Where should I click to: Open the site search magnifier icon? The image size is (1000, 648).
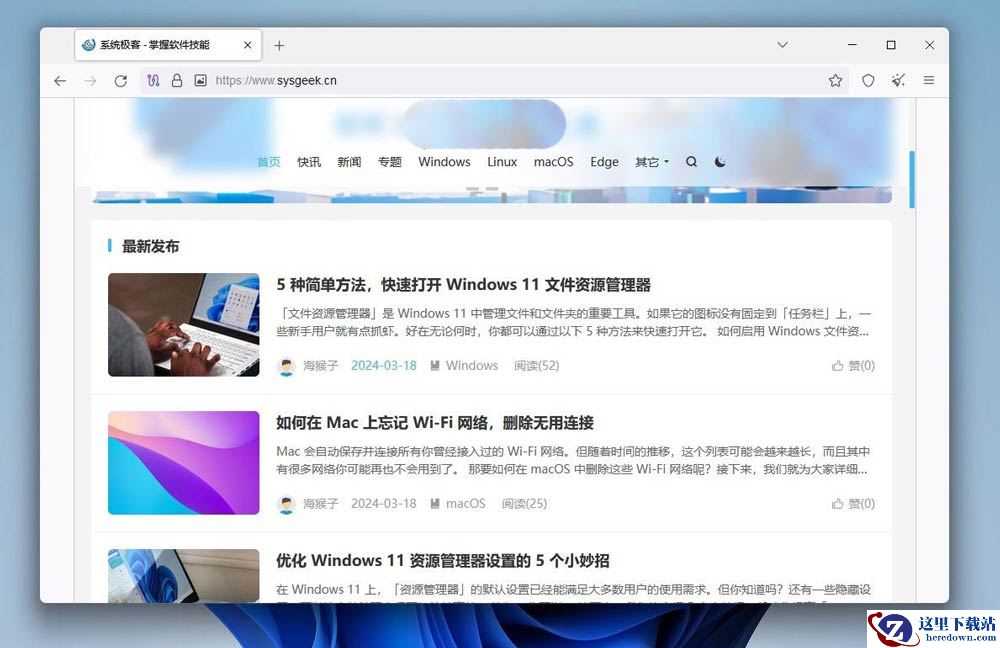[x=691, y=162]
